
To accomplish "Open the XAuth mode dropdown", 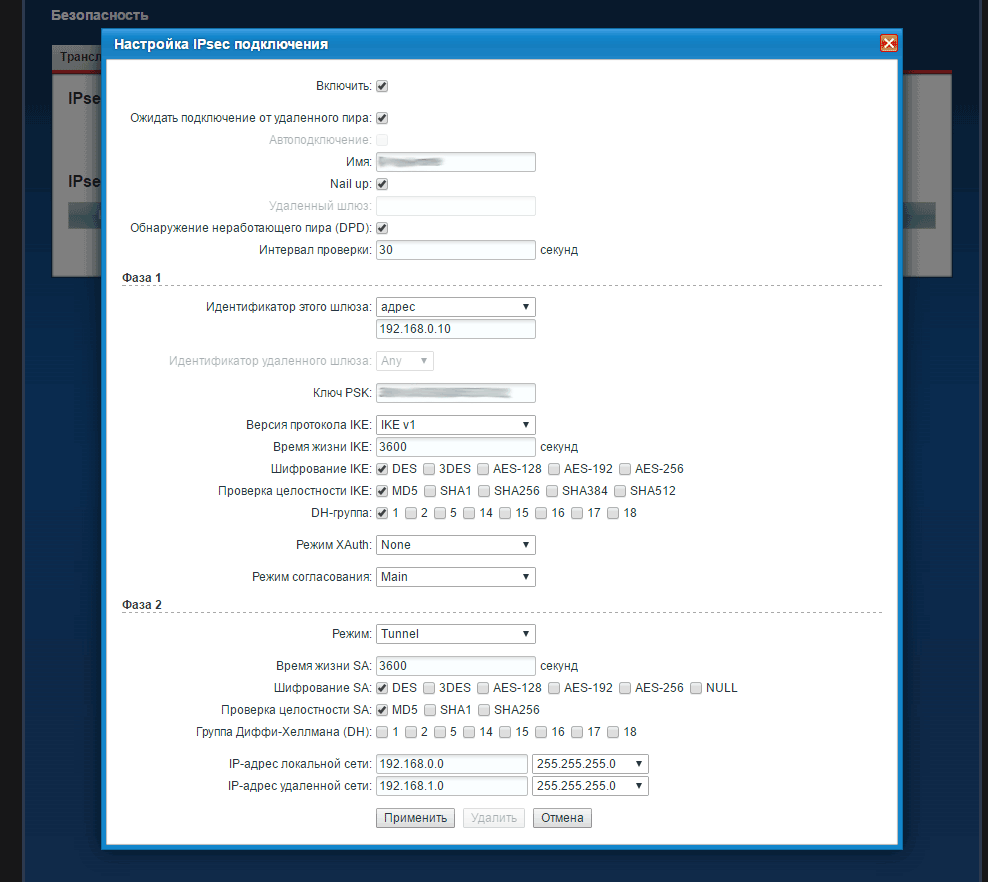I will click(456, 545).
